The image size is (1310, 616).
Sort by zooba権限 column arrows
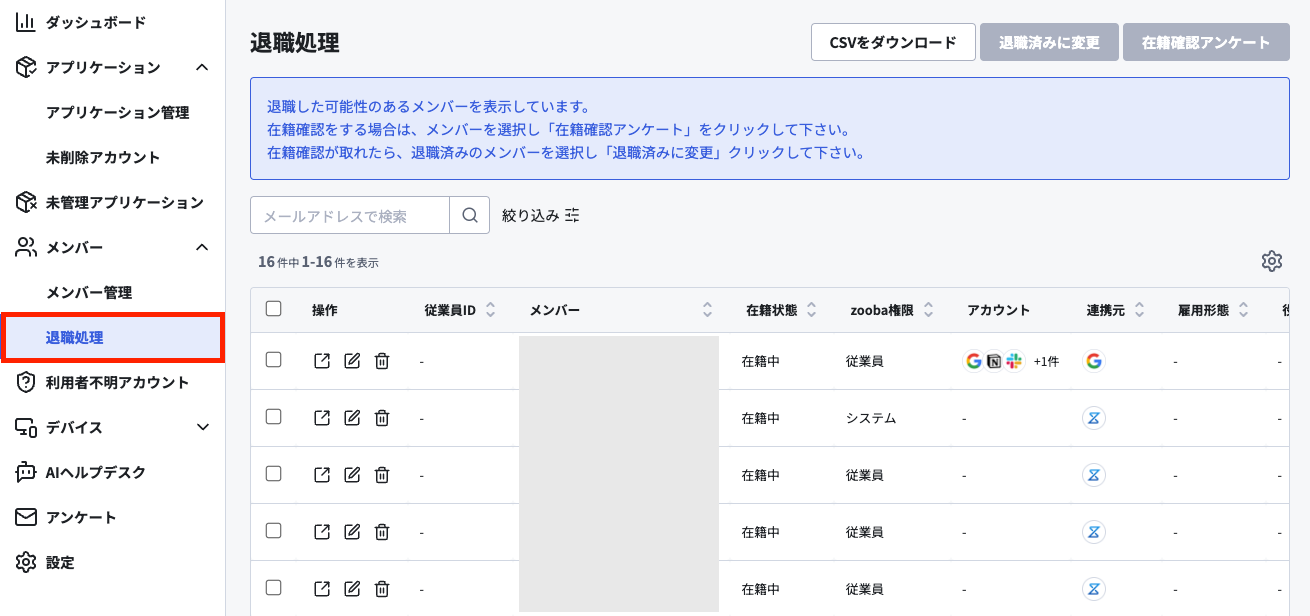(x=929, y=310)
